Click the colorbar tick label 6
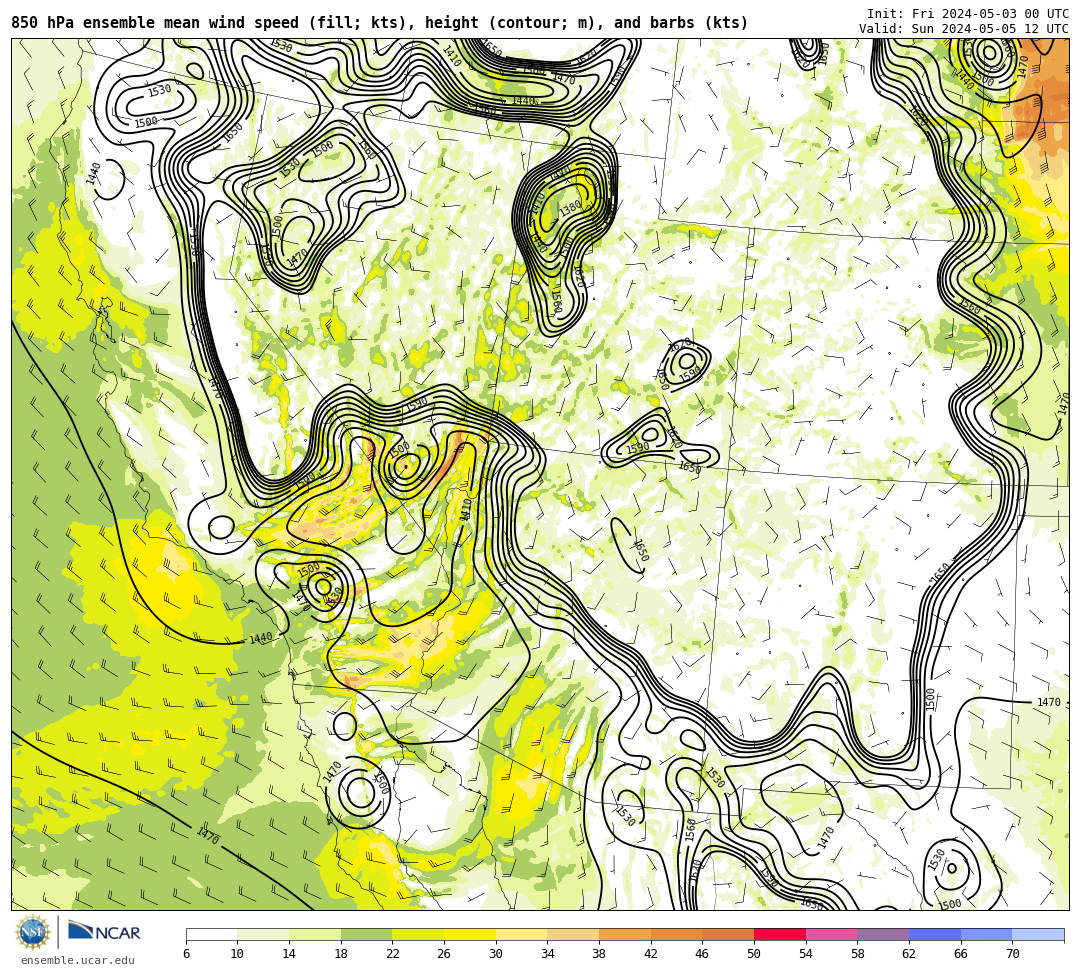 tap(186, 954)
